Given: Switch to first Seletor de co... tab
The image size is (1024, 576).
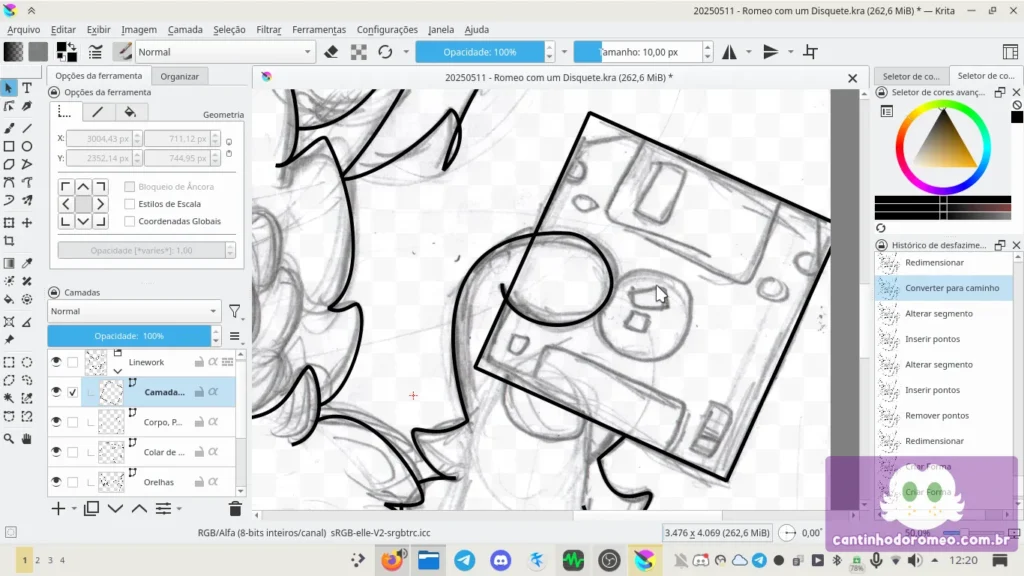Looking at the screenshot, I should pyautogui.click(x=910, y=76).
